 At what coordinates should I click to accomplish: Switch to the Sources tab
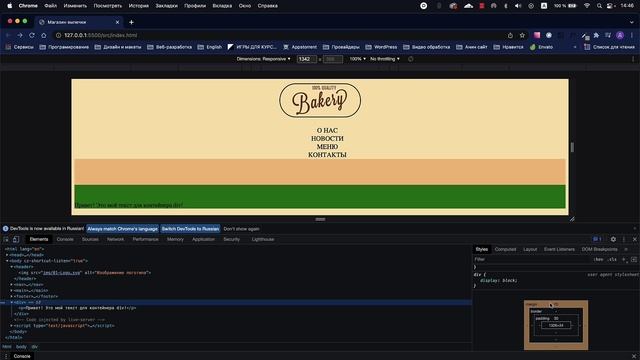90,239
